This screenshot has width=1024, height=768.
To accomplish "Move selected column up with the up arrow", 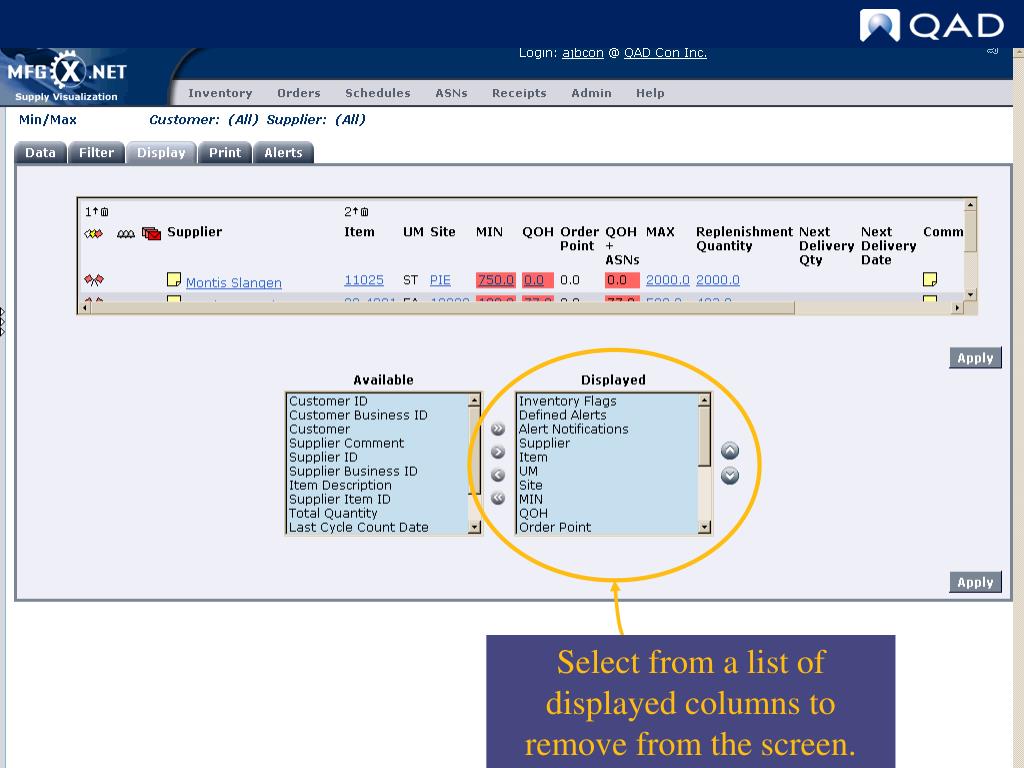I will [x=729, y=450].
